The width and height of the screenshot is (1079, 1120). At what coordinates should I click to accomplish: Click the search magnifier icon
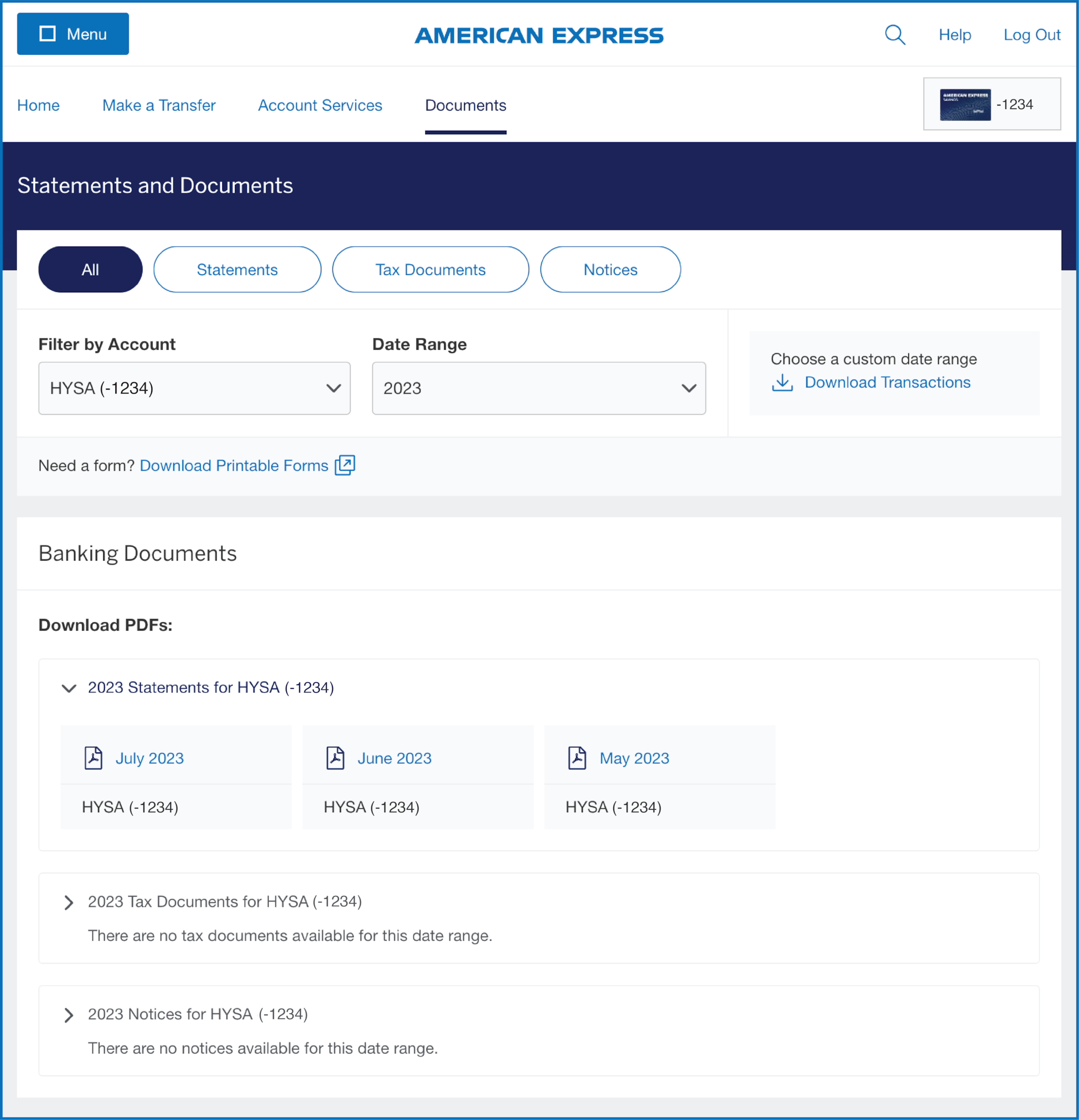[x=895, y=35]
